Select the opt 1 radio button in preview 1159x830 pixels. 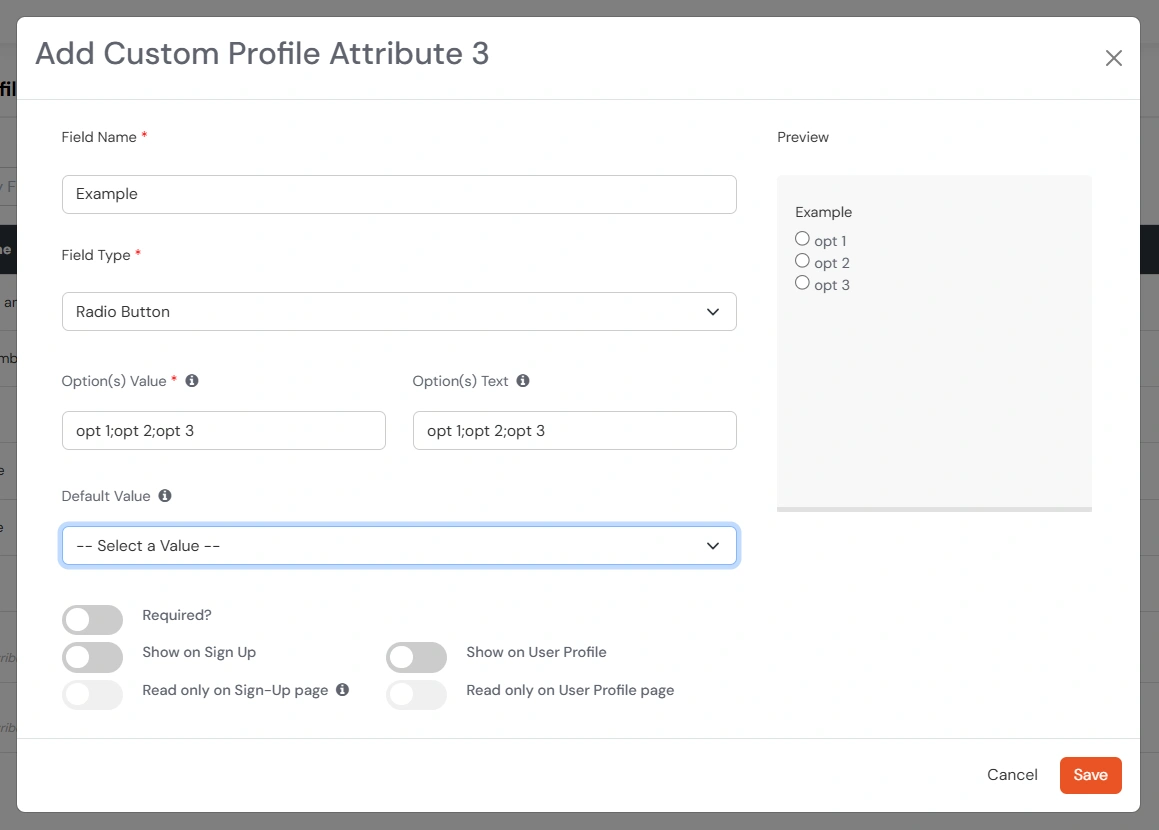tap(802, 238)
